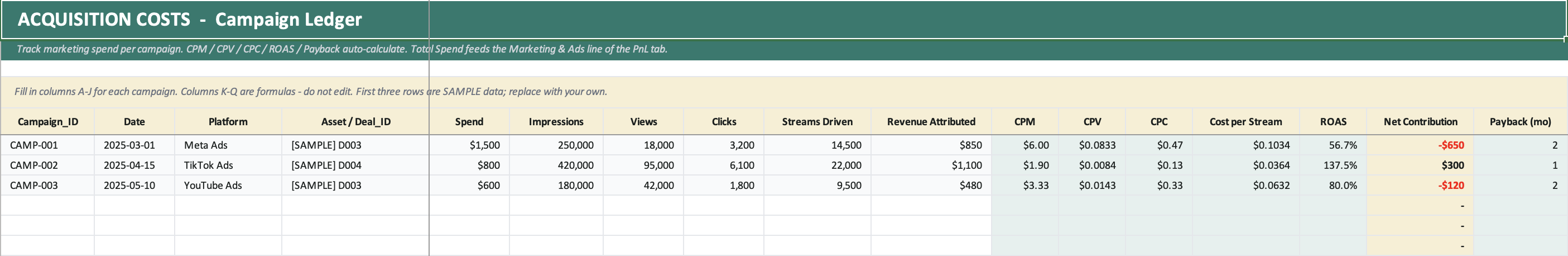Select the title cell ACQUISITION COSTS - Campaign Ledger
This screenshot has width=1568, height=256.
pos(783,20)
